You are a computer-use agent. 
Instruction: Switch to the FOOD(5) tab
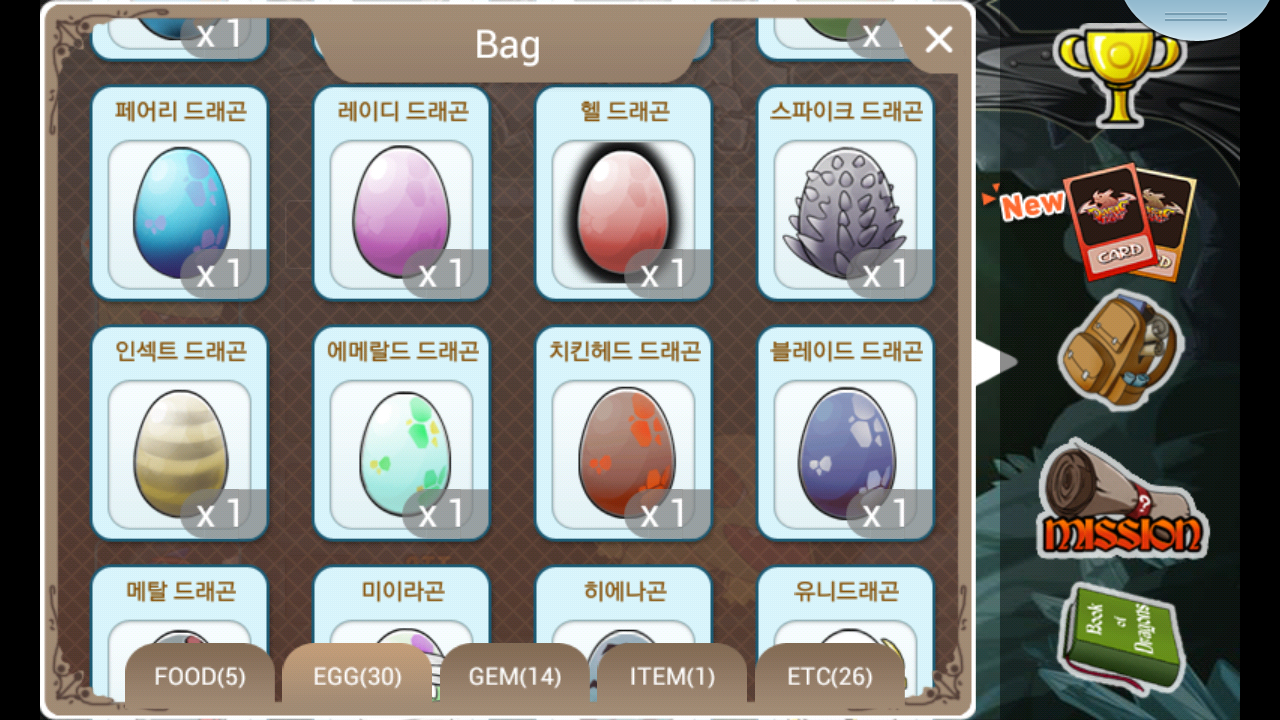[x=200, y=677]
